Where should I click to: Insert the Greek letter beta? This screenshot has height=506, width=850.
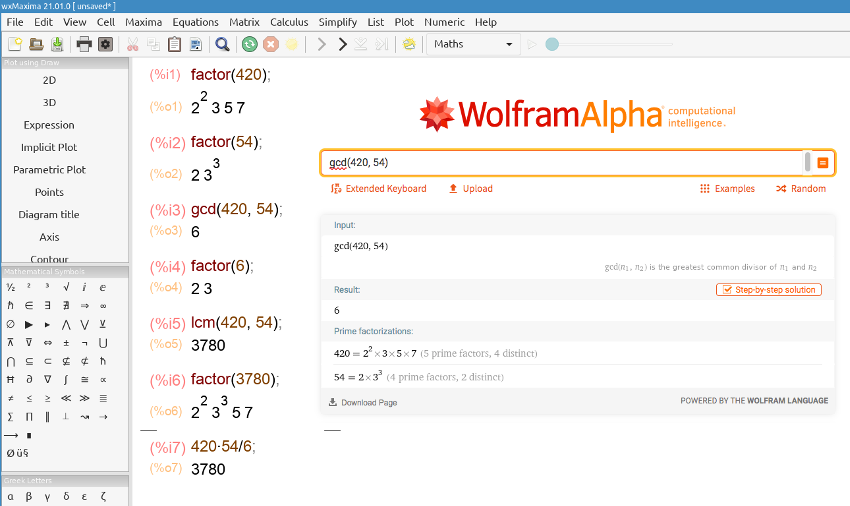[29, 496]
